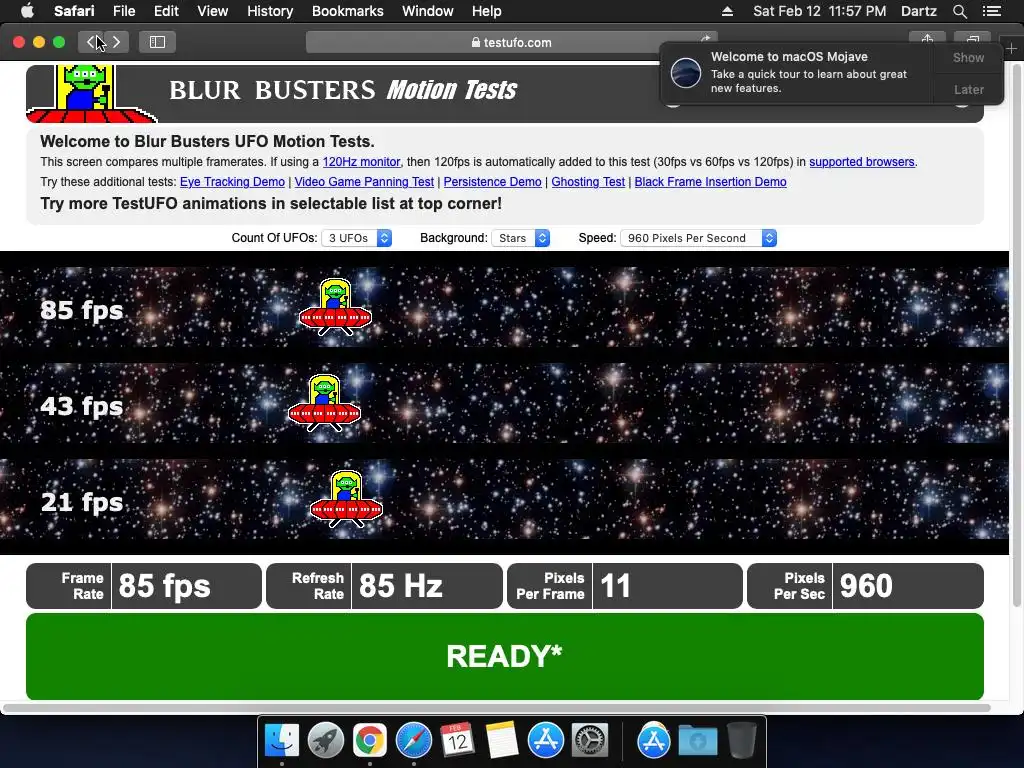Click the Pixels Per Frame 11 readout
This screenshot has width=1024, height=768.
click(x=624, y=586)
